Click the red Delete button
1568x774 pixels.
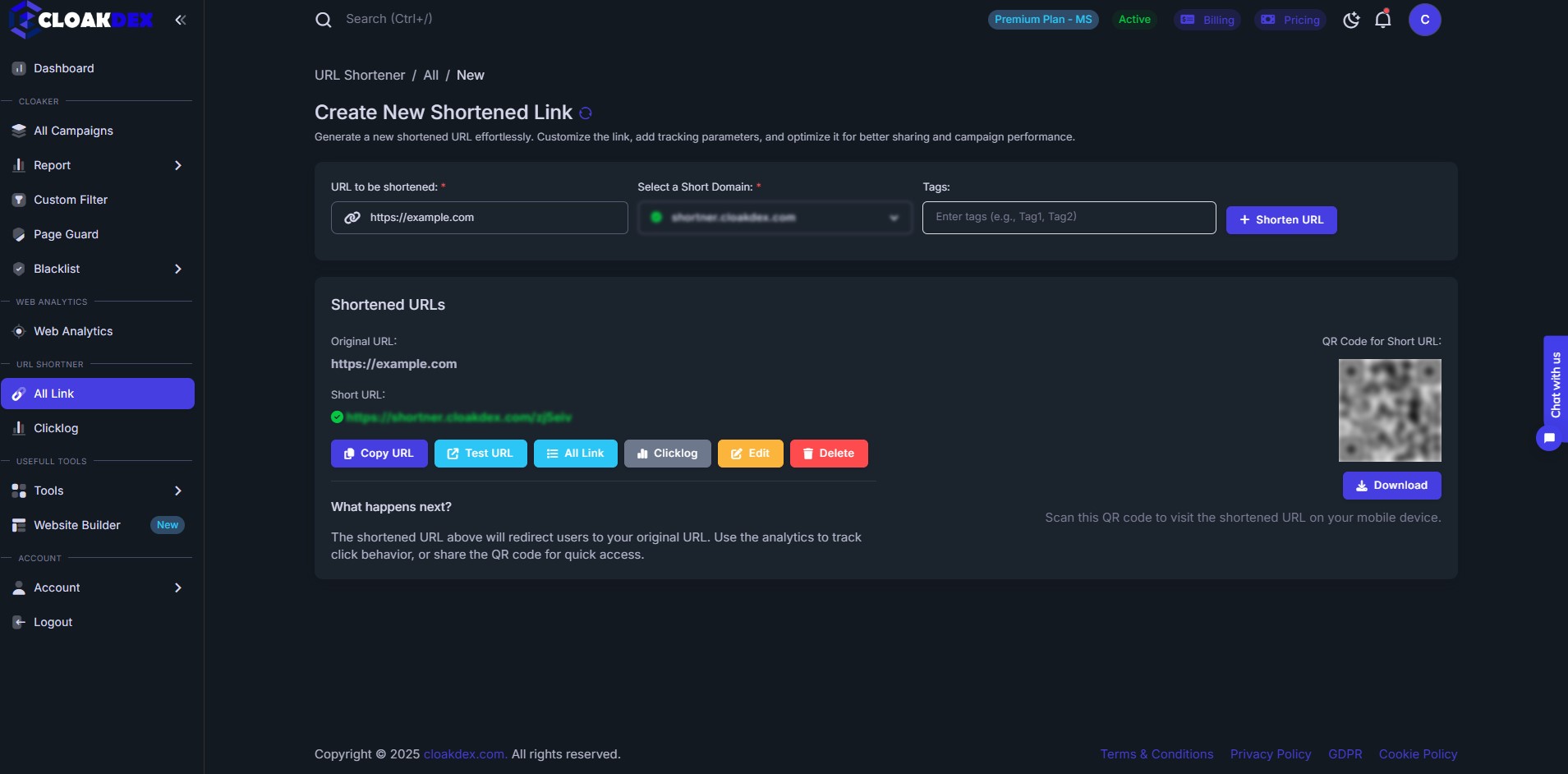829,454
